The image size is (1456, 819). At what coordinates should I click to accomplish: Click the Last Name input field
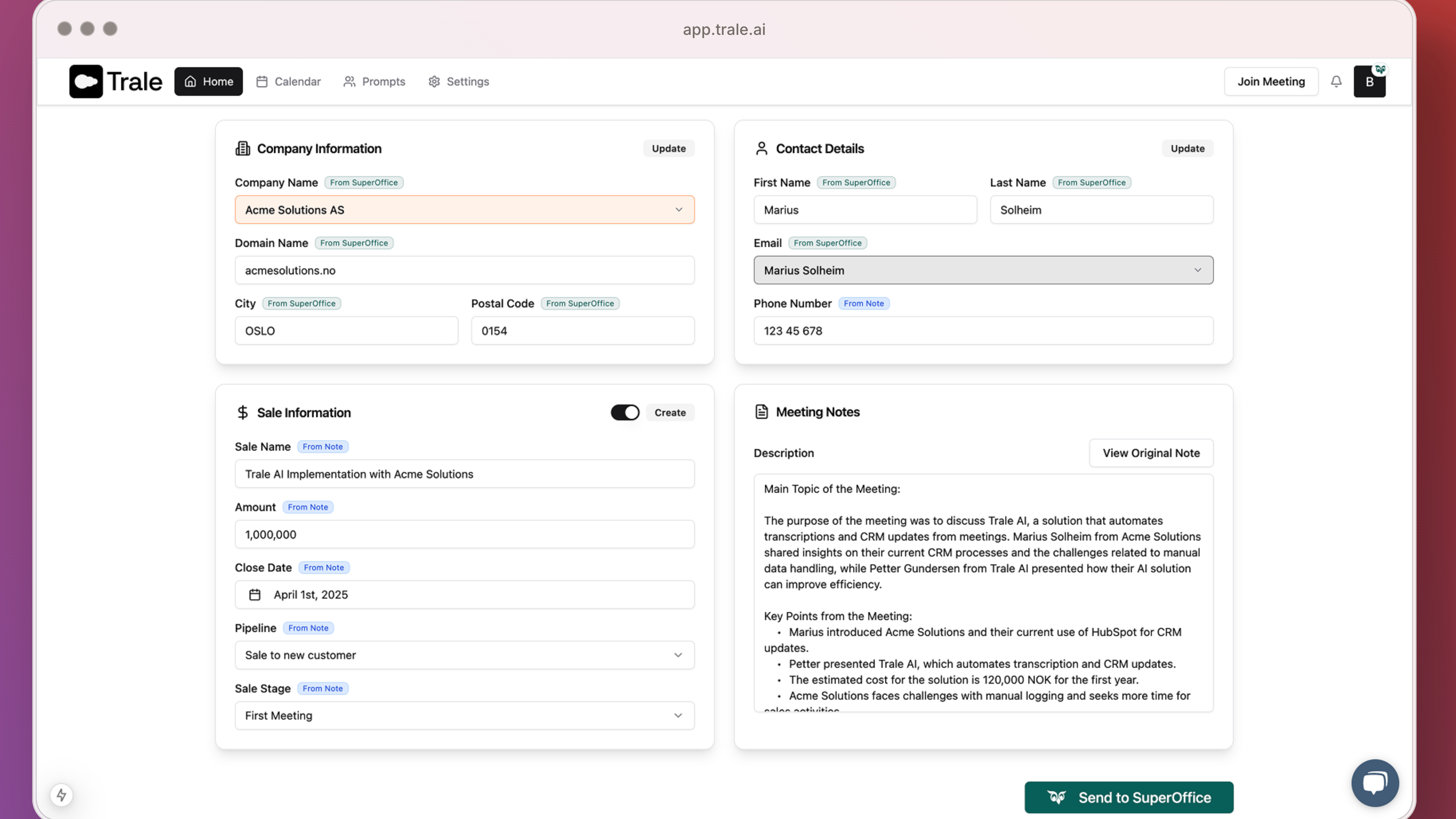tap(1101, 210)
